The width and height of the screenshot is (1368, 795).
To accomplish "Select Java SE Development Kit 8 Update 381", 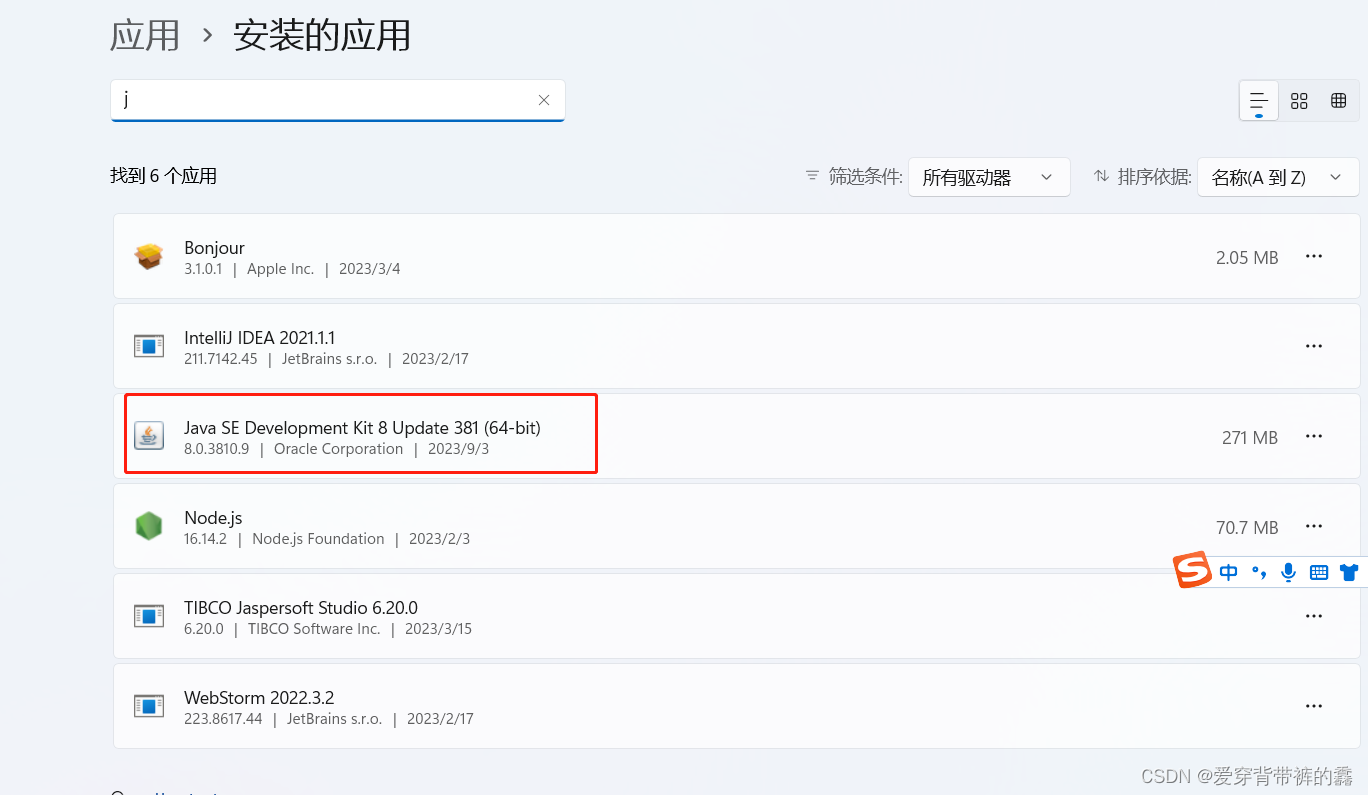I will click(x=362, y=428).
